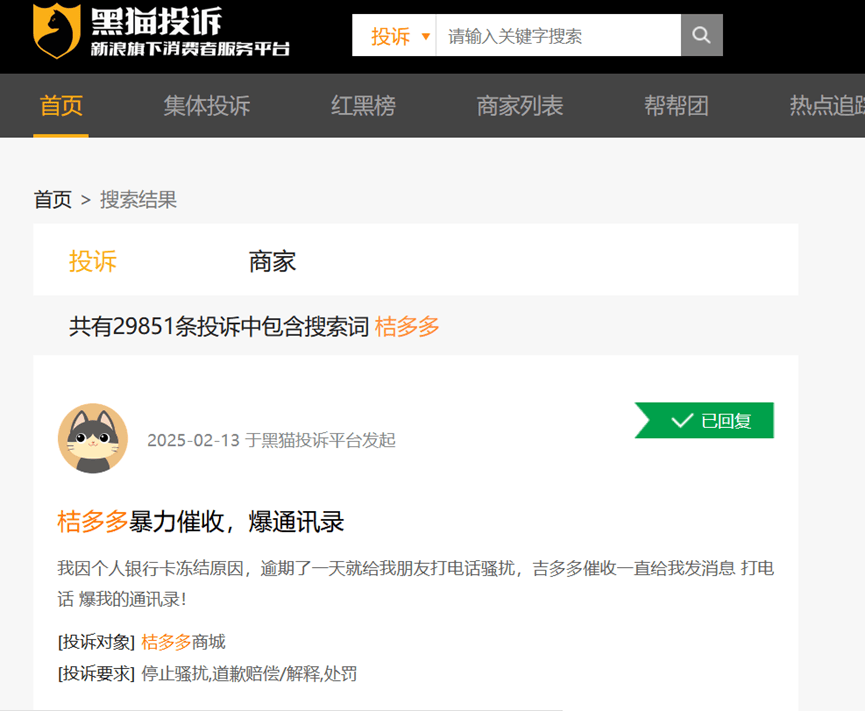The height and width of the screenshot is (711, 865).
Task: Click the 黑猫投诉 shield cat logo
Action: coord(57,30)
